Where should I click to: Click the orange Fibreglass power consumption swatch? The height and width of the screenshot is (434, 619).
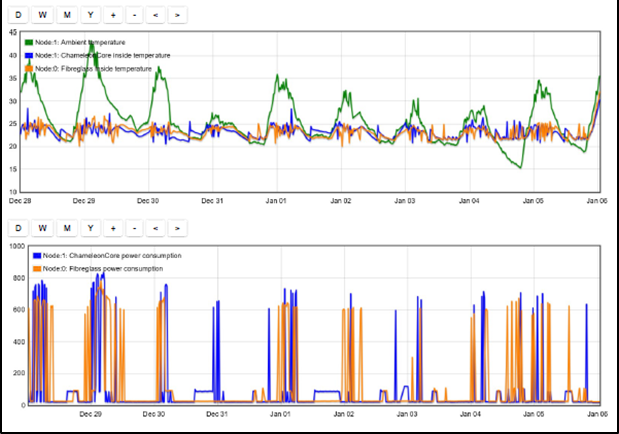pyautogui.click(x=37, y=269)
